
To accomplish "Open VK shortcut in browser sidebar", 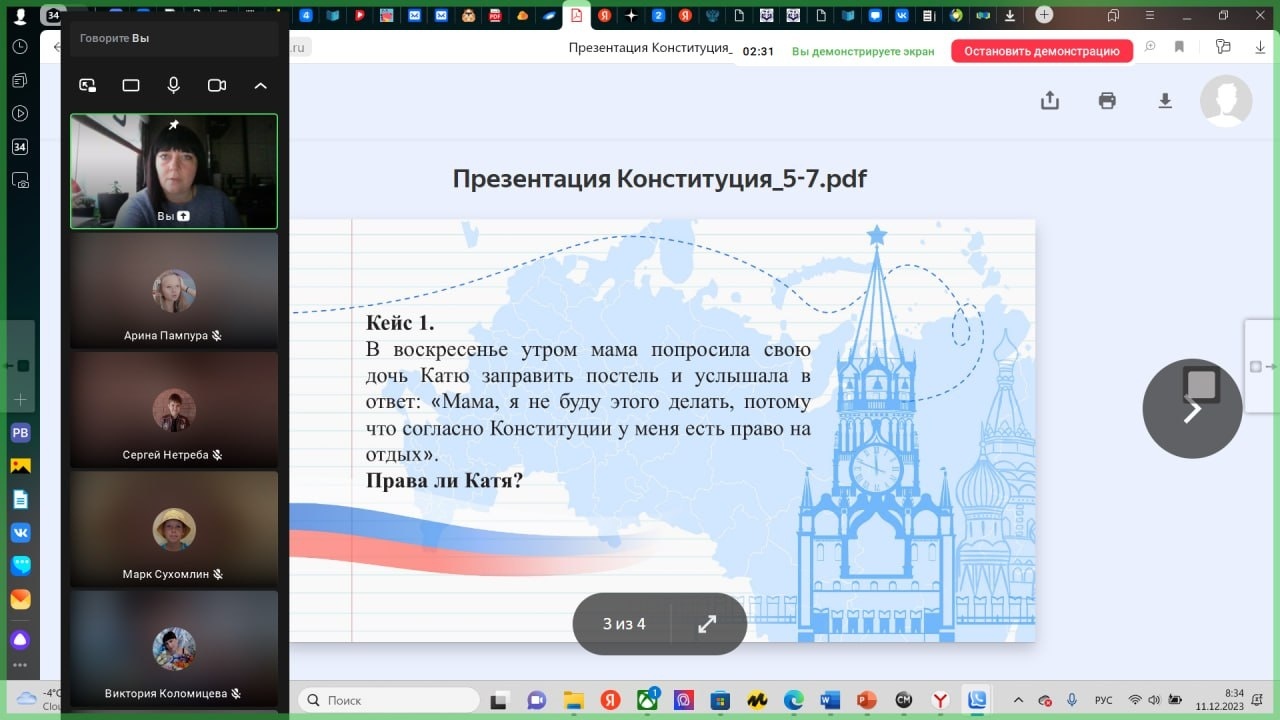I will [20, 532].
